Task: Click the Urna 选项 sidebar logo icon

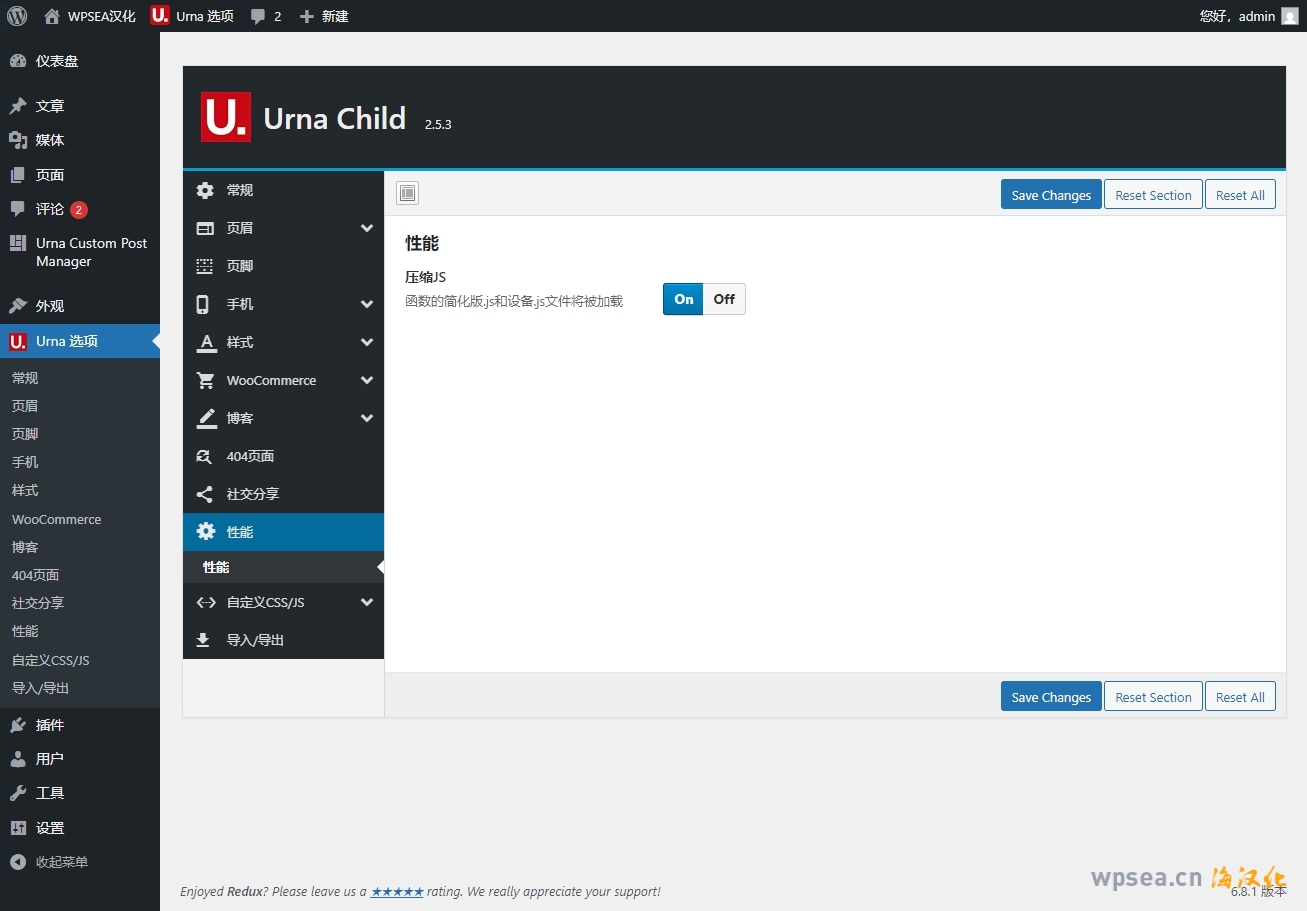Action: click(x=18, y=341)
